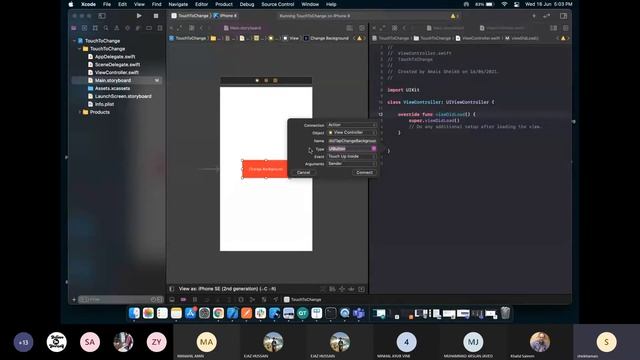Viewport: 640px width, 360px height.
Task: Choose the iPhone 8 run destination
Action: coord(225,16)
